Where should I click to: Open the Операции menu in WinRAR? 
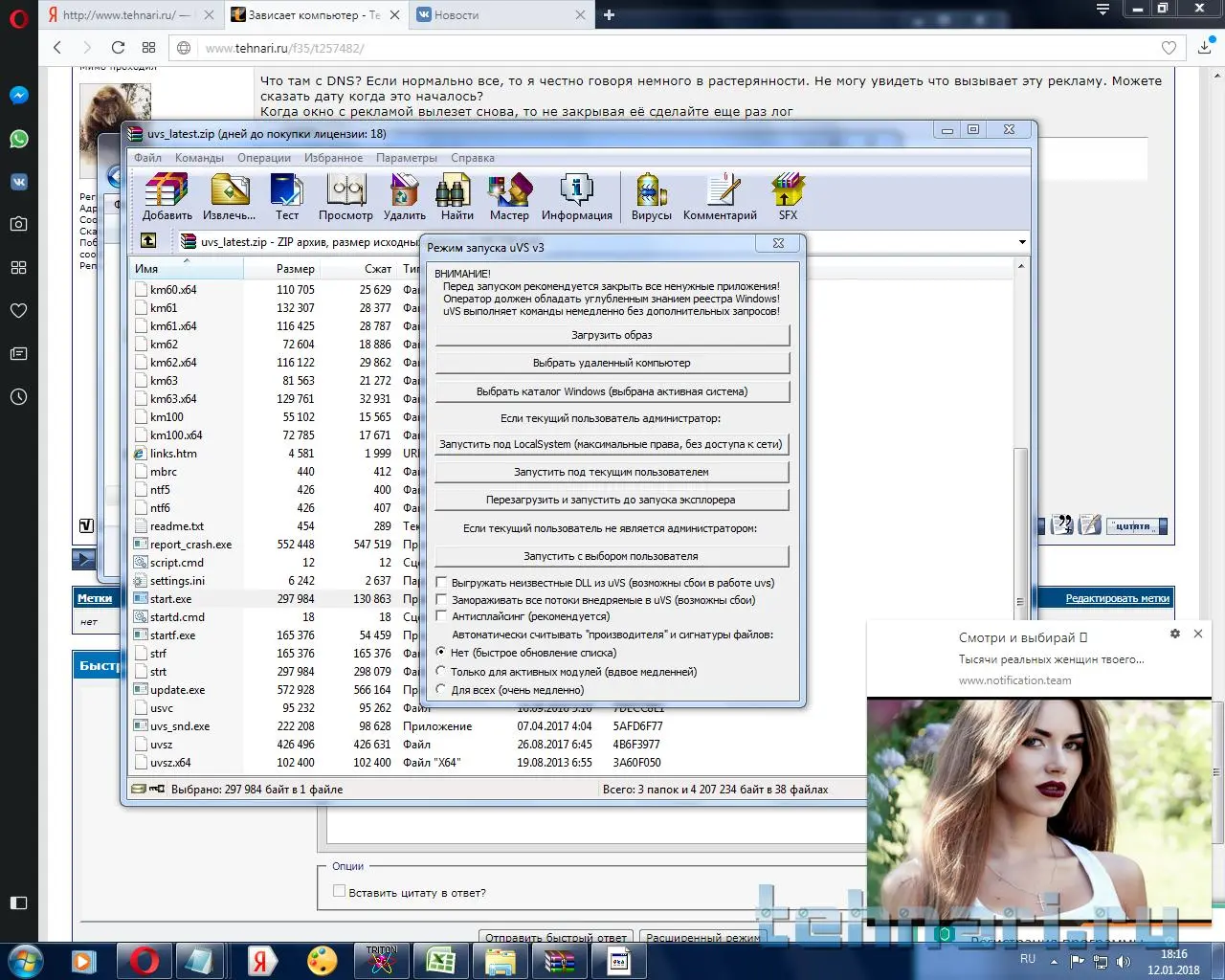pos(264,158)
